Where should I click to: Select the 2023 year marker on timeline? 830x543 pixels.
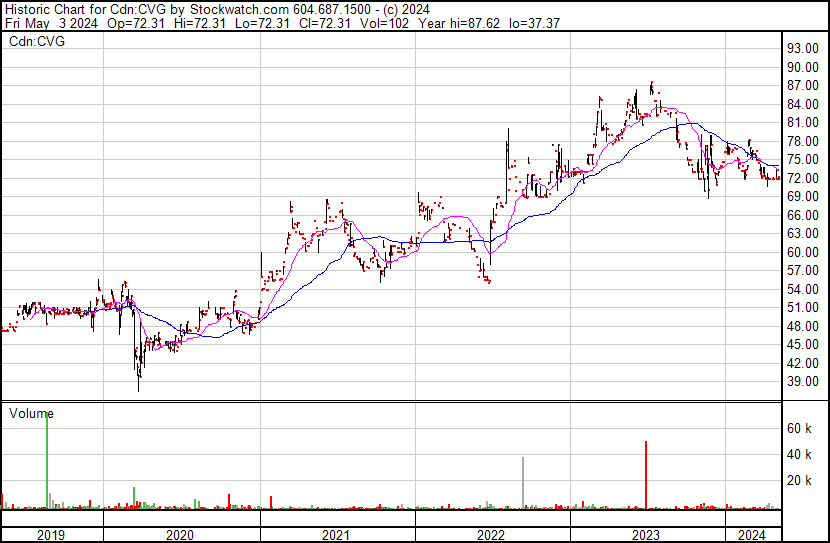tap(646, 535)
